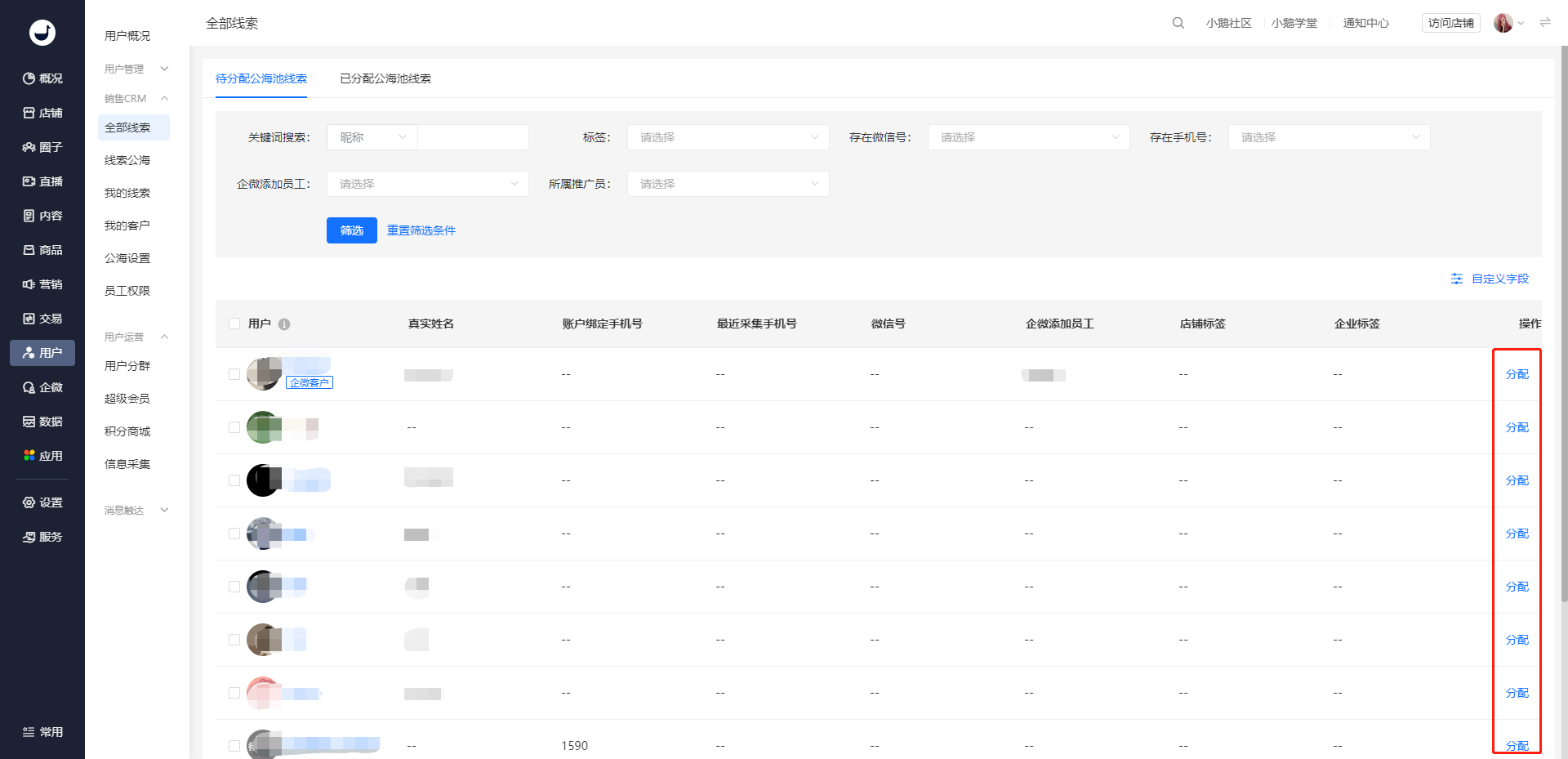Image resolution: width=1568 pixels, height=759 pixels.
Task: Expand the 消息触达 menu group
Action: (136, 510)
